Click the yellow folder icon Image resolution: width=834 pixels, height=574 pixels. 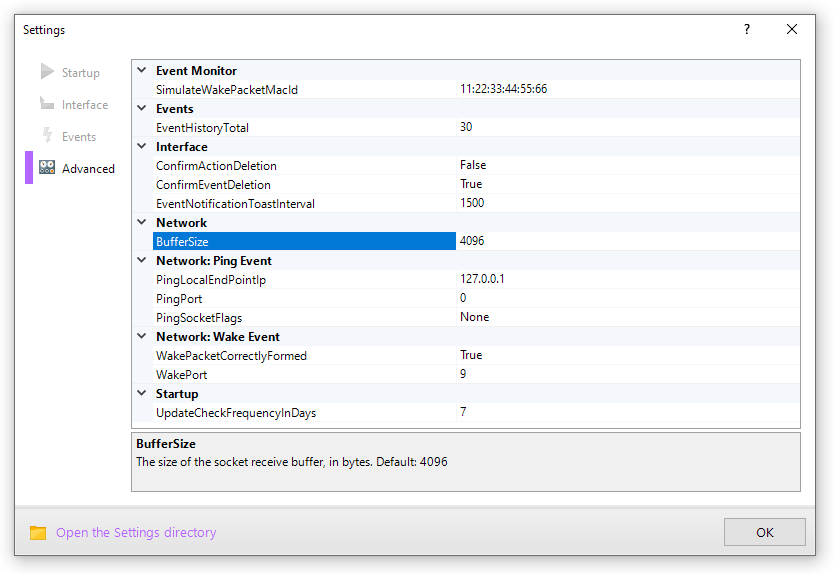point(38,533)
